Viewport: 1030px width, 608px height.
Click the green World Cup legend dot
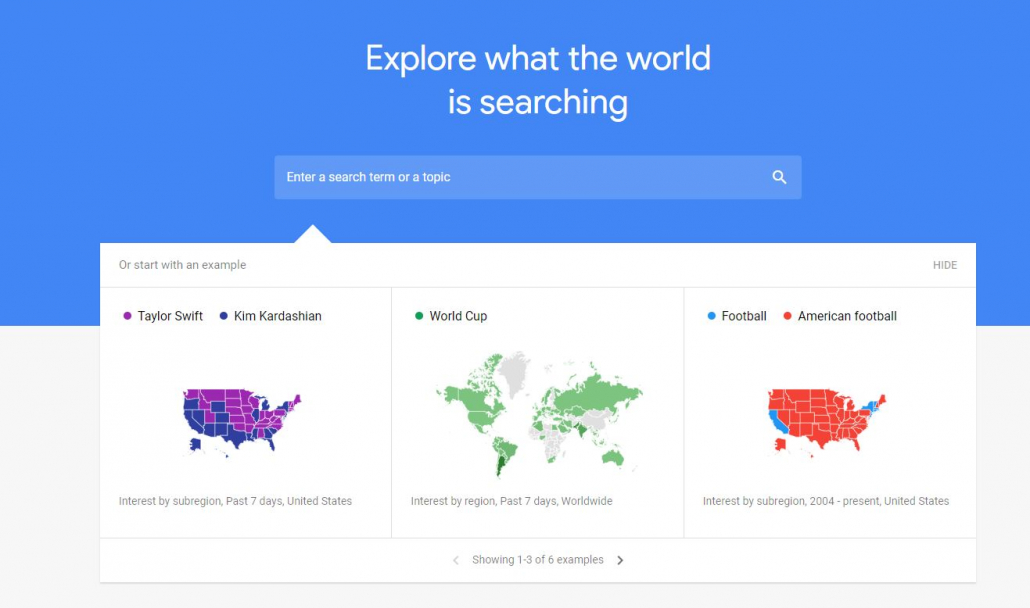click(x=419, y=316)
